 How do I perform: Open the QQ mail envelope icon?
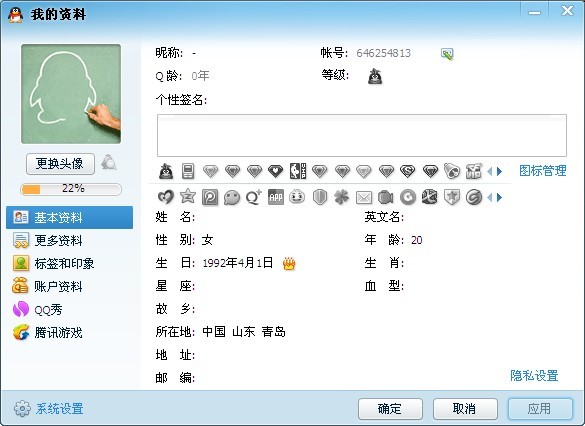[364, 198]
